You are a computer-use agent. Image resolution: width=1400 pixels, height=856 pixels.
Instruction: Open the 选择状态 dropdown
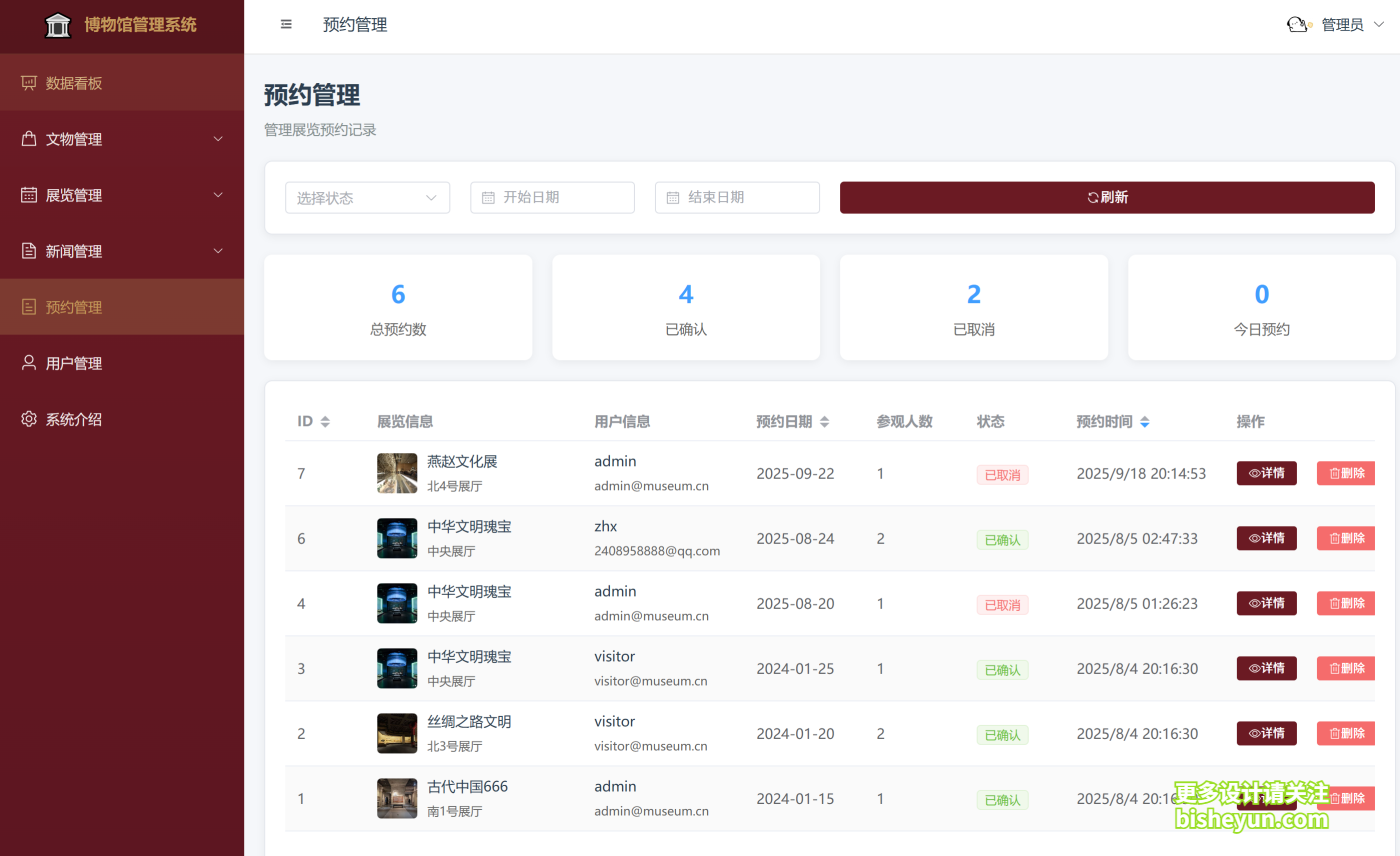367,197
